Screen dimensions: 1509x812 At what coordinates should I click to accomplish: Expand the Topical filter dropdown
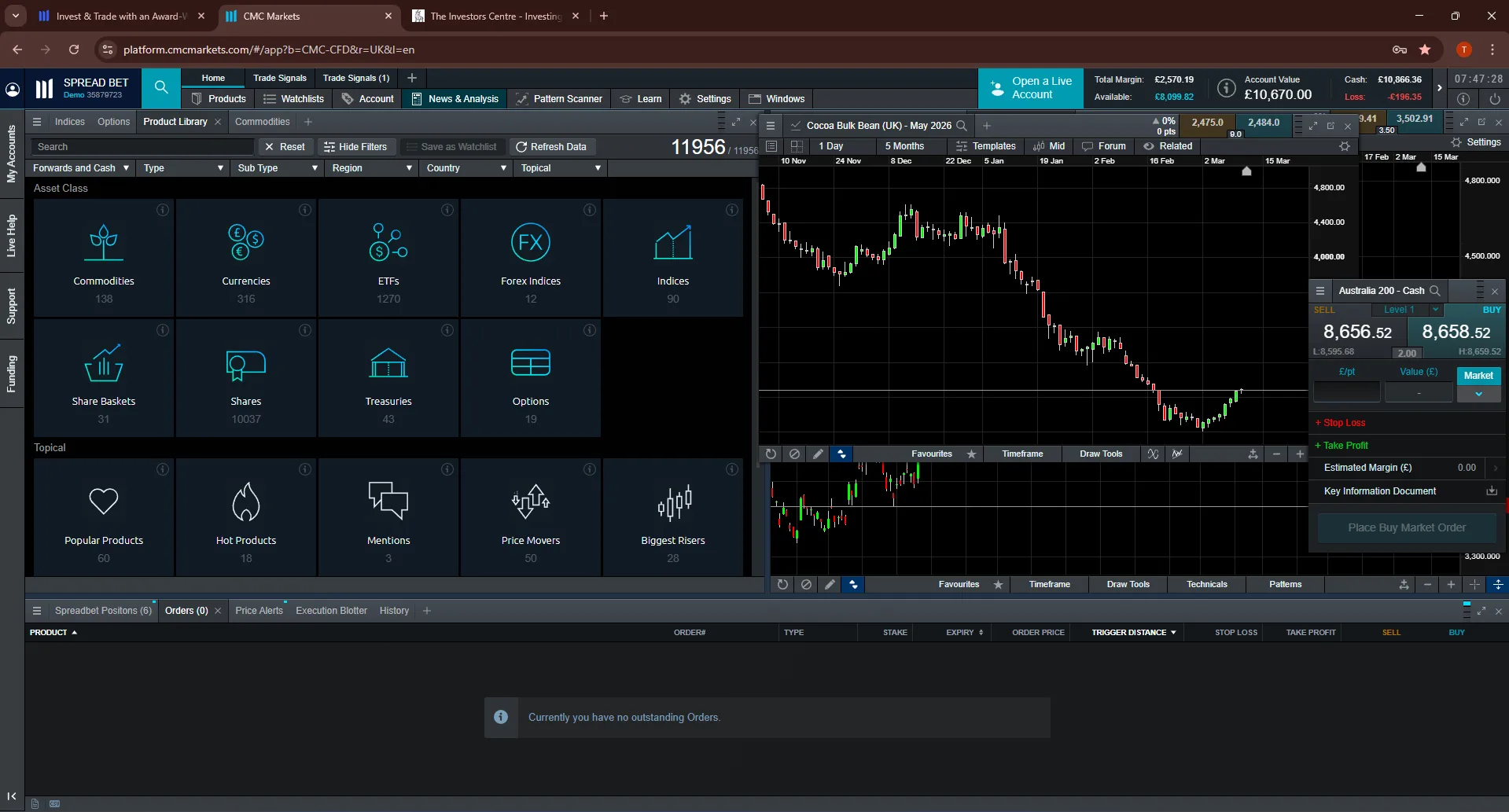561,168
